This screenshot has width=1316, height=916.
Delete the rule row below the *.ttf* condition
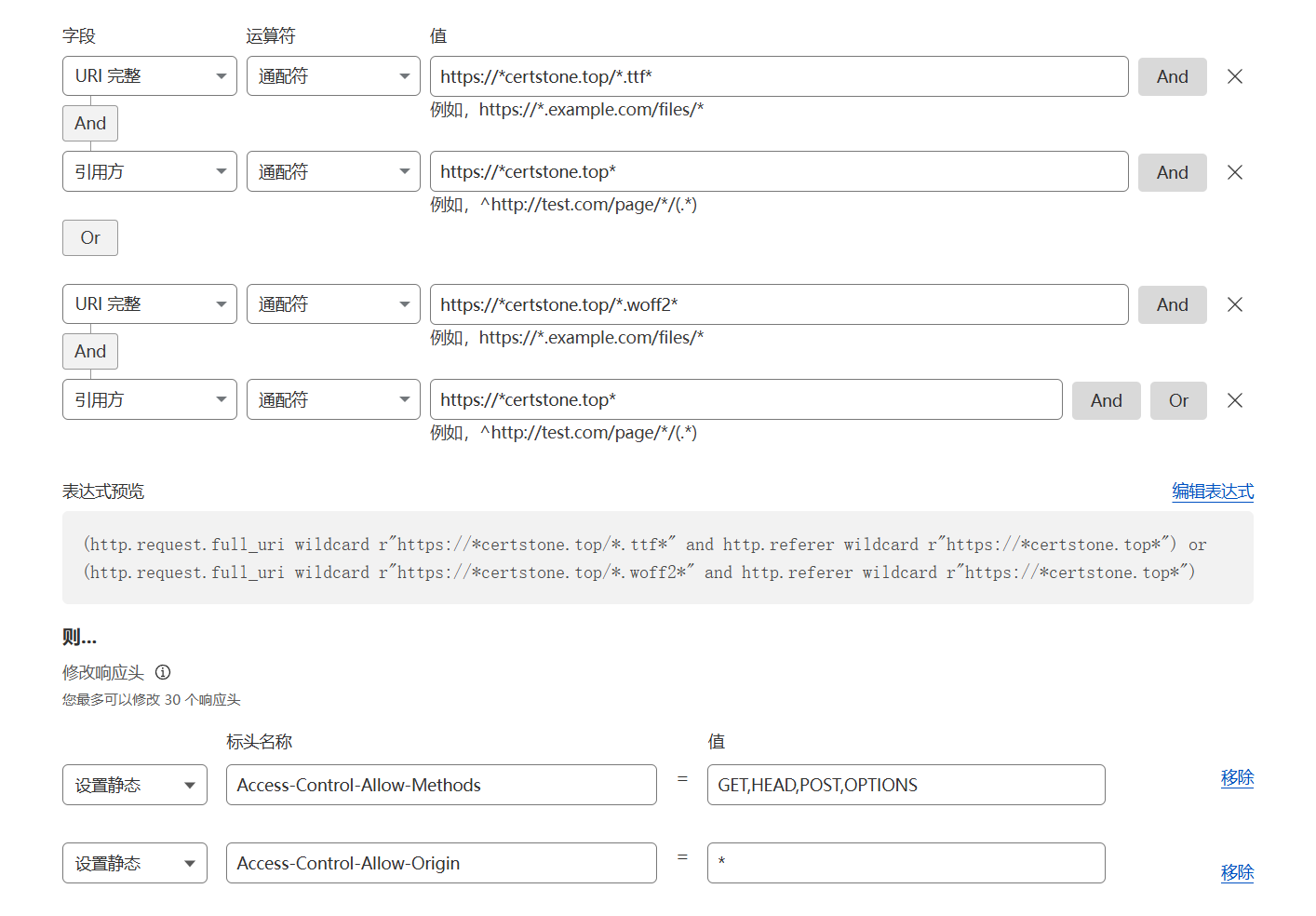[x=1234, y=172]
